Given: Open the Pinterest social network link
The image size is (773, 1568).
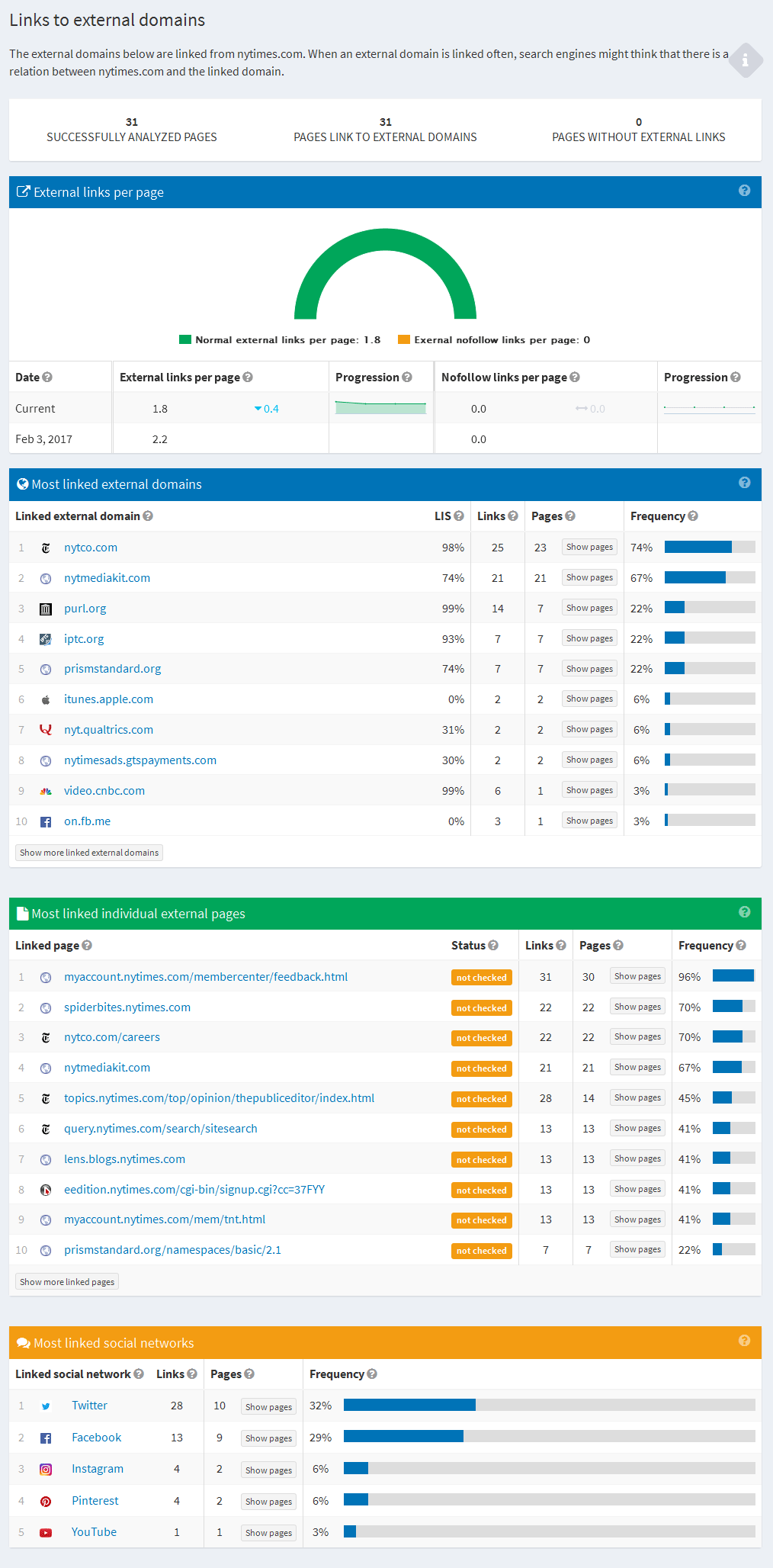Looking at the screenshot, I should [95, 1501].
